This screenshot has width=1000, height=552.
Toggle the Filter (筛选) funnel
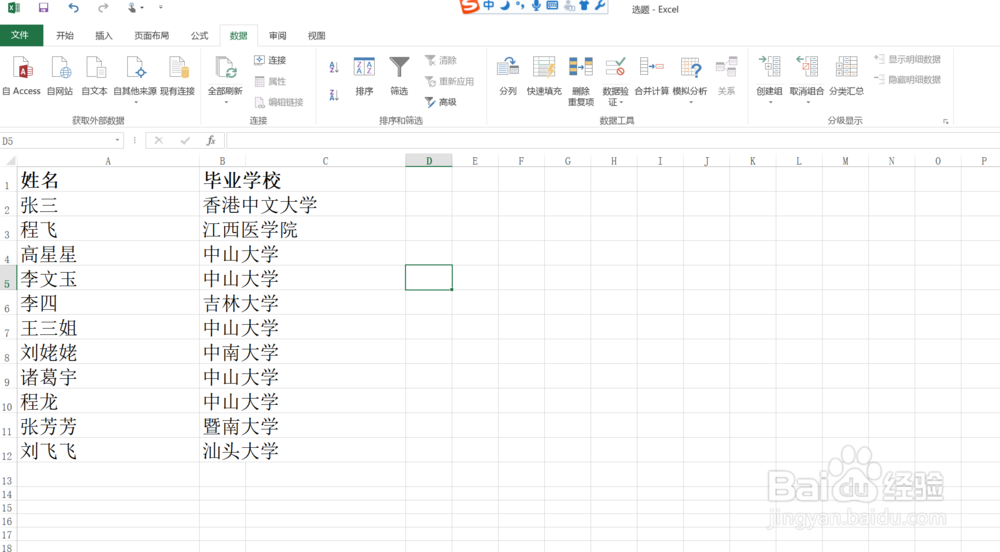click(x=399, y=76)
